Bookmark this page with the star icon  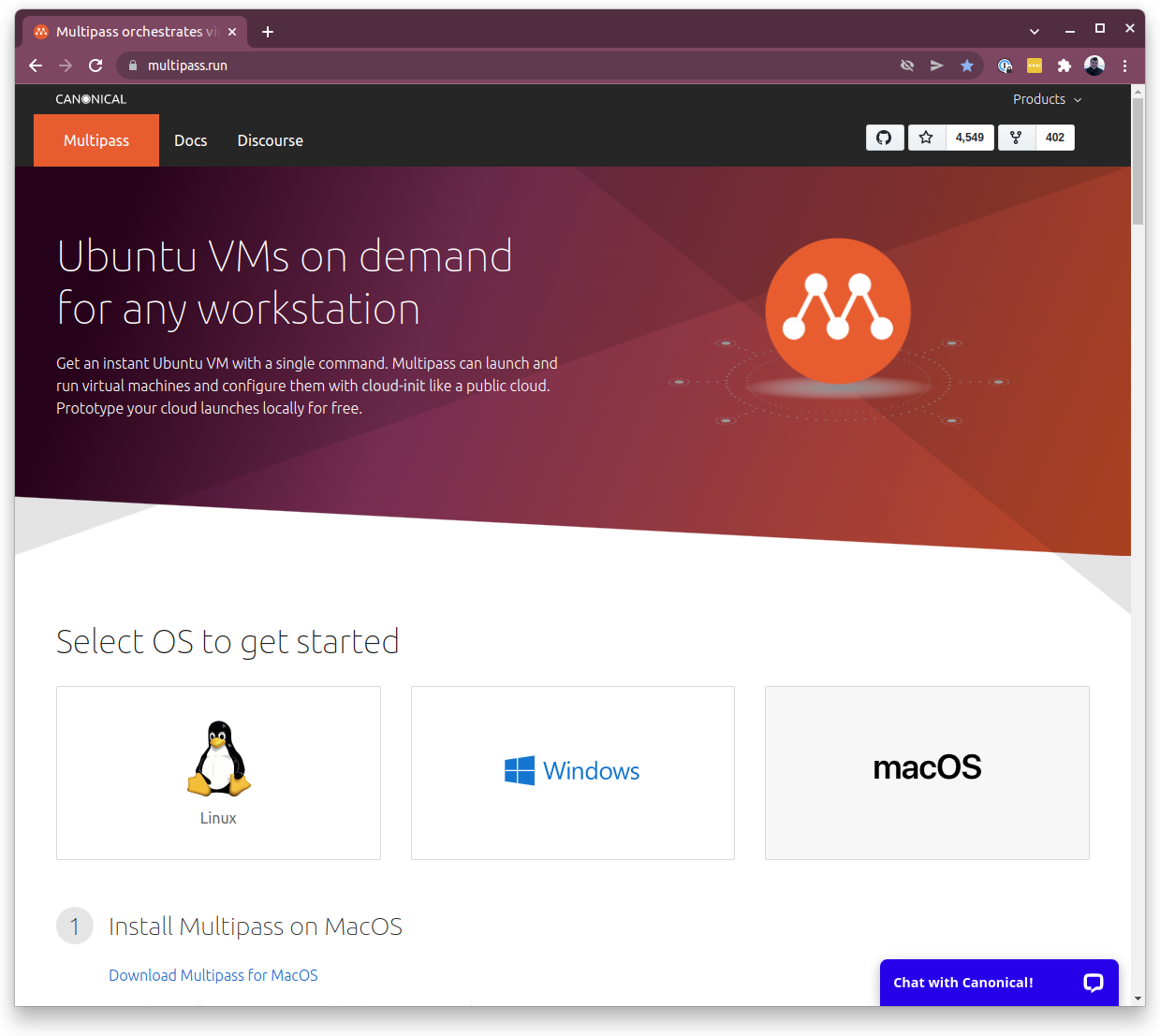click(967, 66)
